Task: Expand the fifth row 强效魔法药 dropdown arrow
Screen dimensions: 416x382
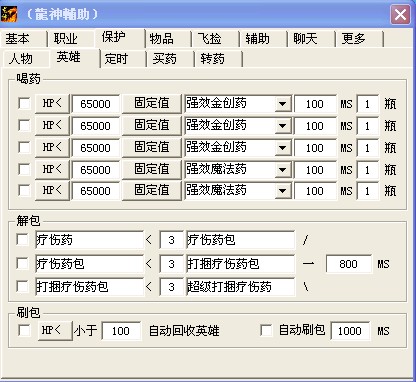Action: (283, 191)
